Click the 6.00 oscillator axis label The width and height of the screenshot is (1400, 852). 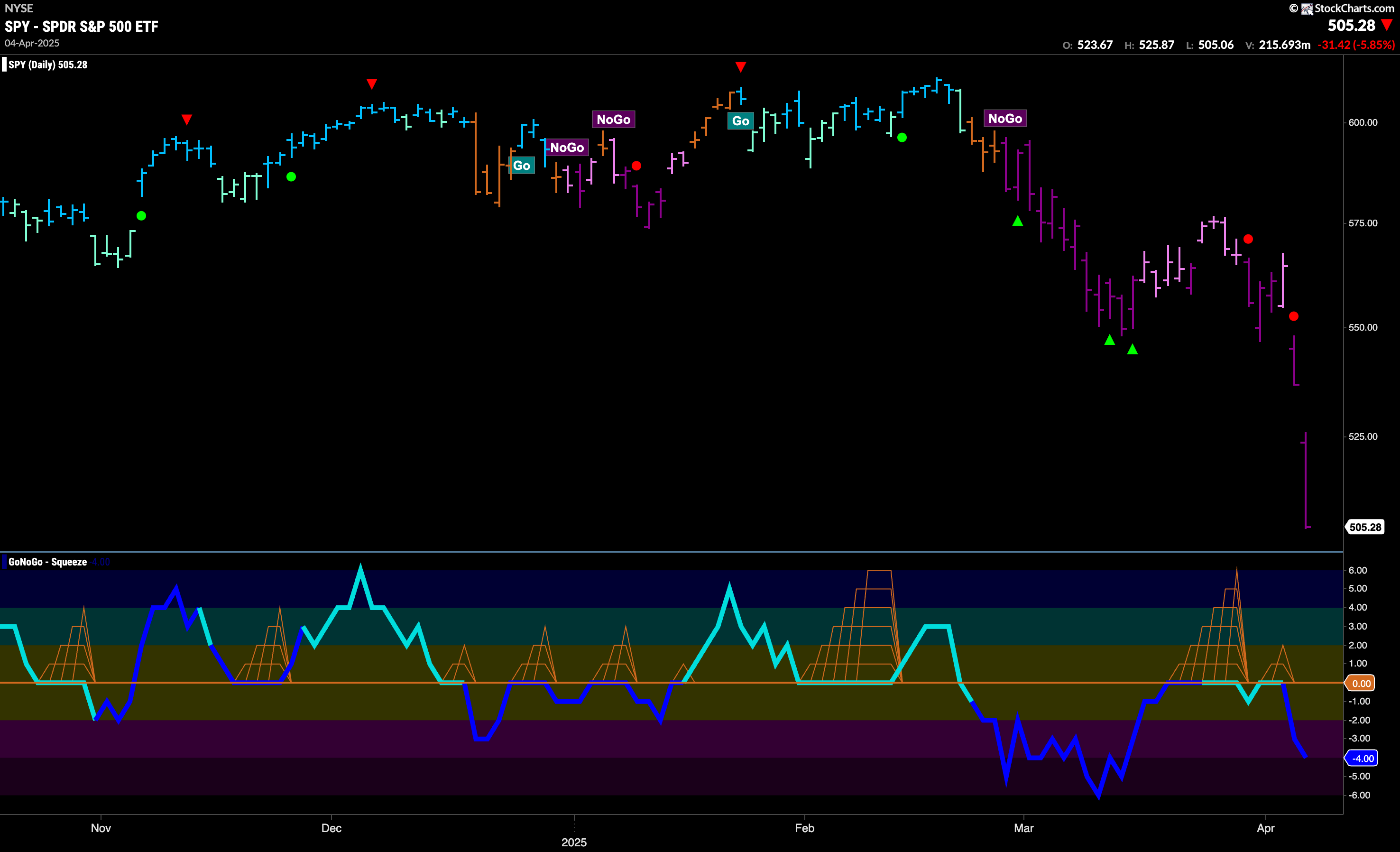click(x=1357, y=570)
